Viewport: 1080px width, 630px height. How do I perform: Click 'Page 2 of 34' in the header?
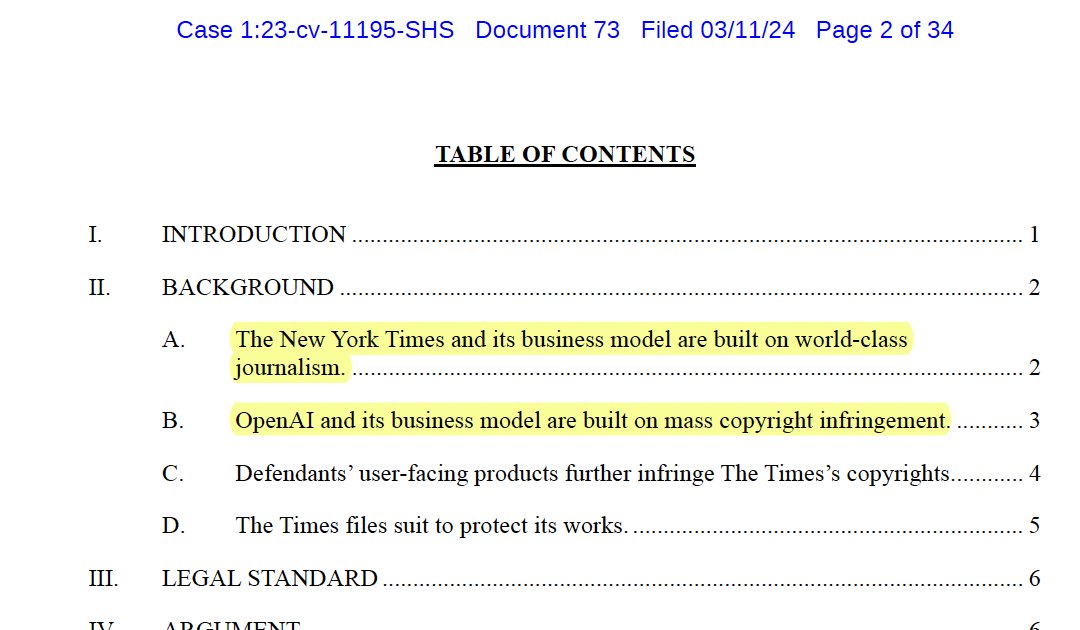(884, 30)
